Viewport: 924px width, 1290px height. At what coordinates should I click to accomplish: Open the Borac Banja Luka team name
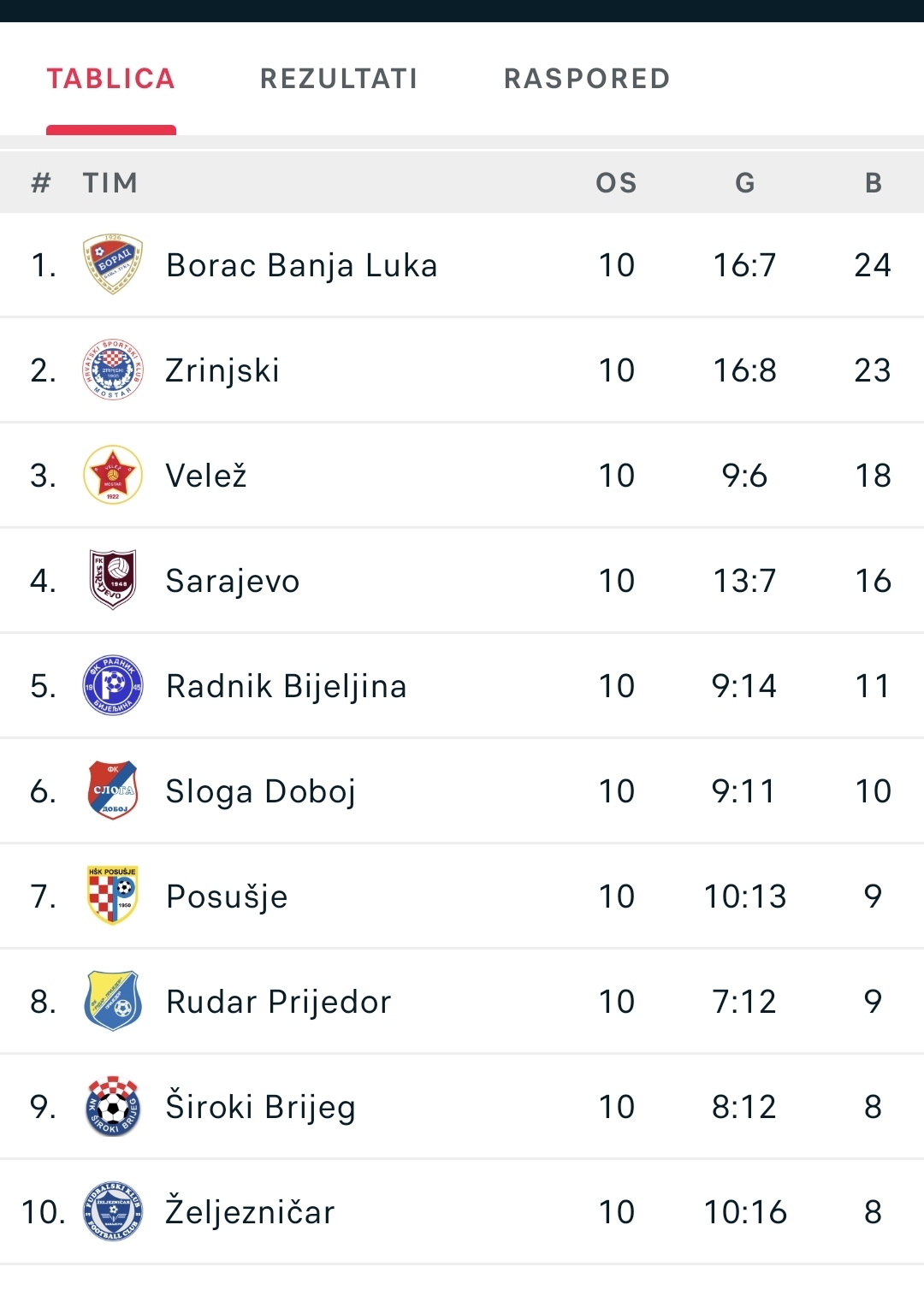coord(302,265)
